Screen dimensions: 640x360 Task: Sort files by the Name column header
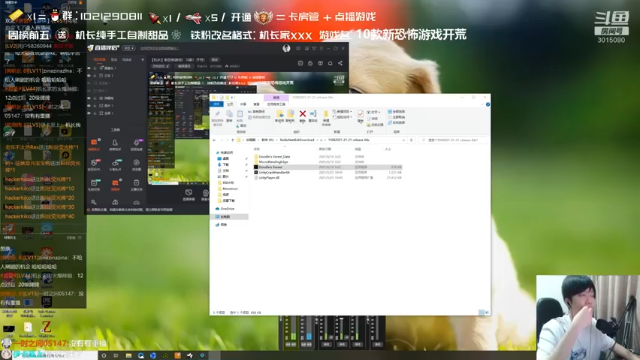pyautogui.click(x=257, y=149)
